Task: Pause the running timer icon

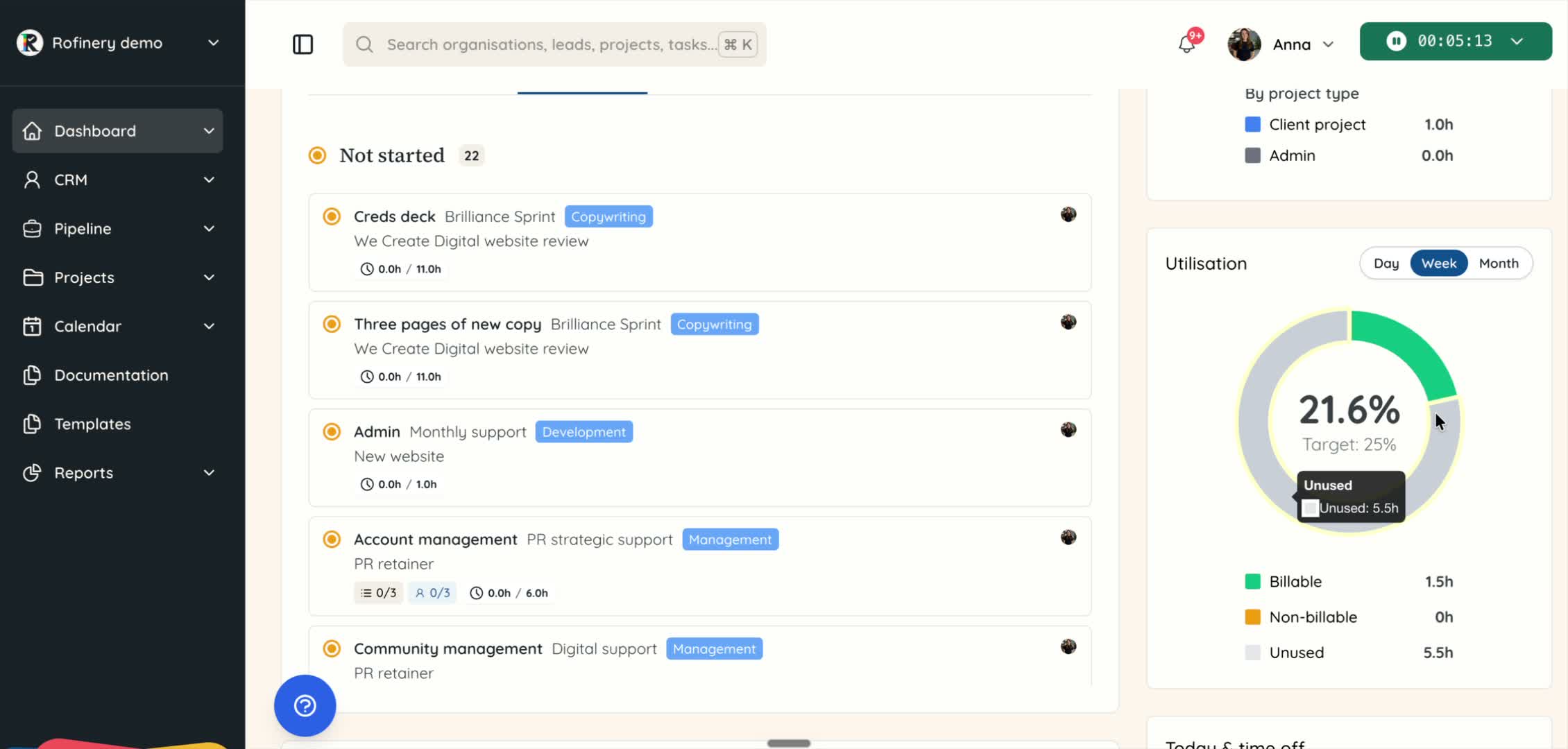Action: point(1396,41)
